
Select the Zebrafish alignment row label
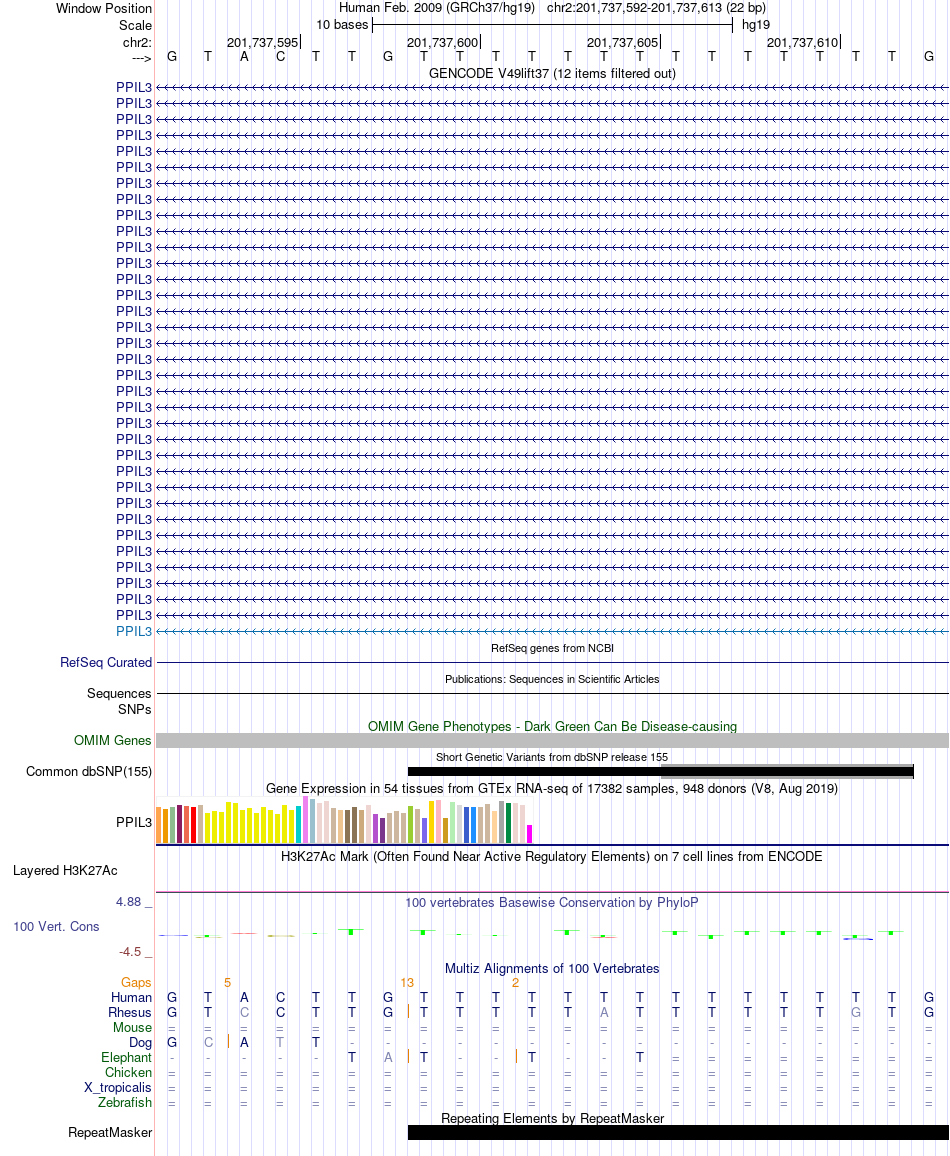point(125,1102)
